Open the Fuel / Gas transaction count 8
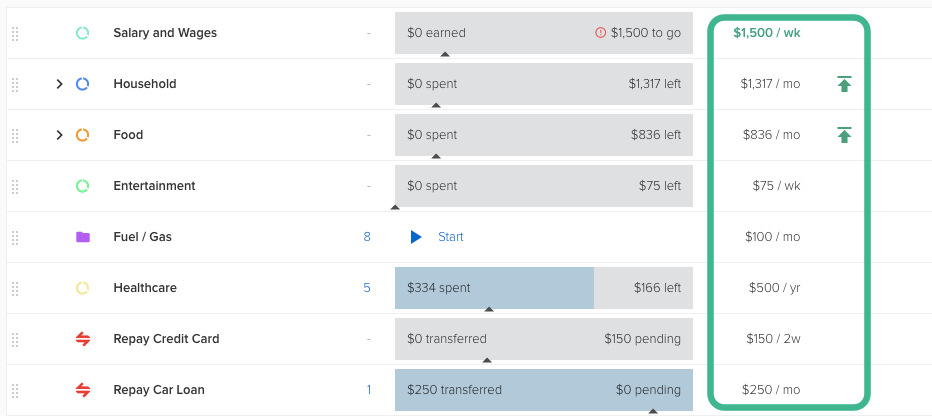This screenshot has height=416, width=932. [x=367, y=237]
